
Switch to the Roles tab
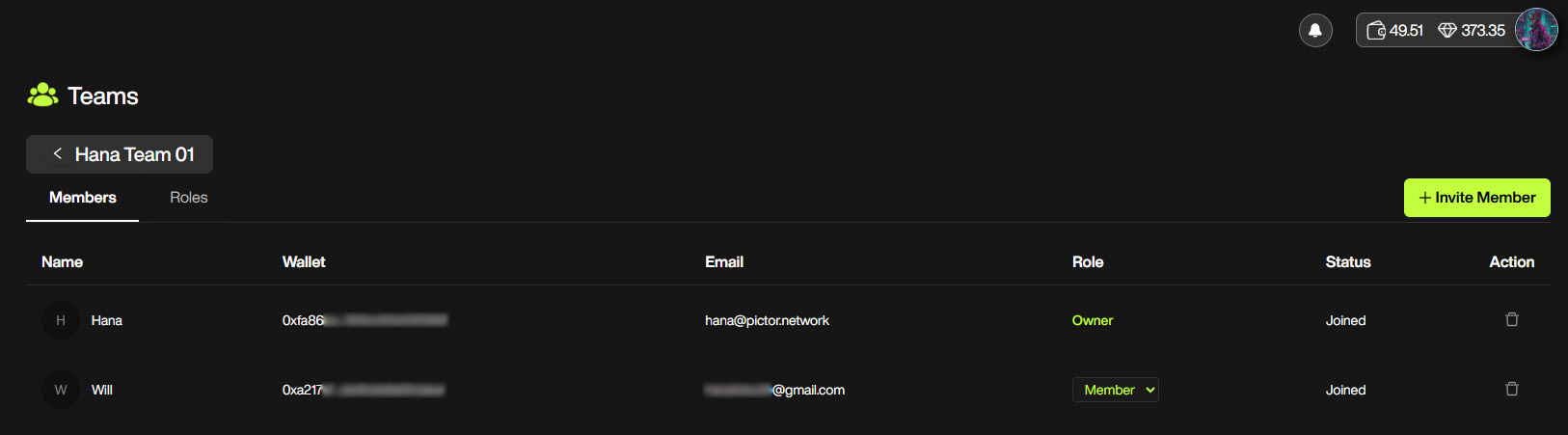pyautogui.click(x=189, y=198)
